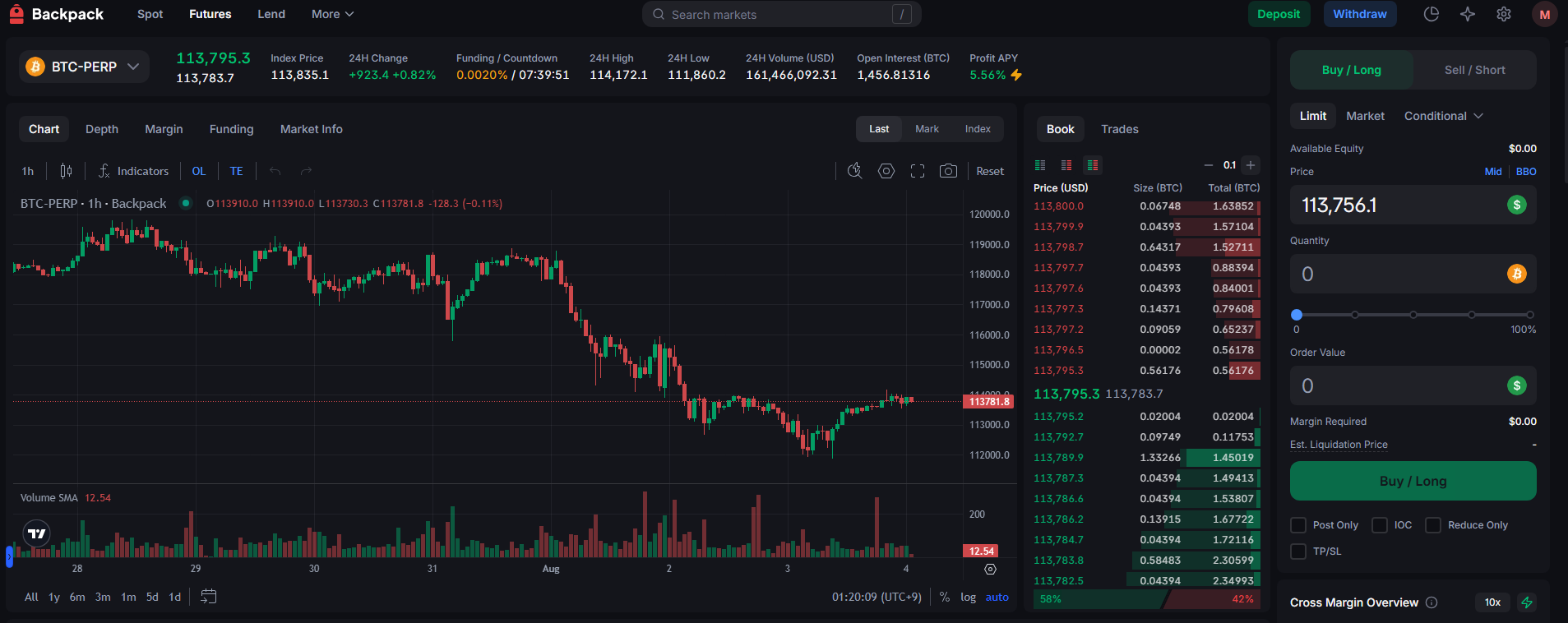Click the dollar icon in Price field
This screenshot has width=1568, height=623.
pos(1517,205)
